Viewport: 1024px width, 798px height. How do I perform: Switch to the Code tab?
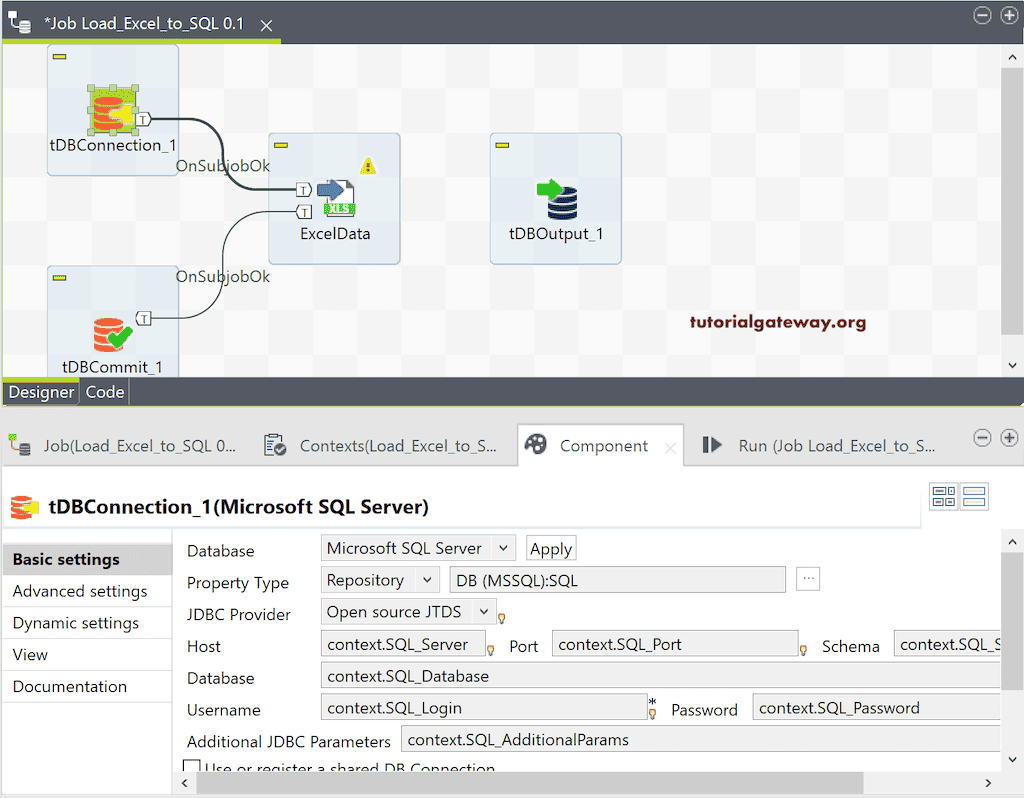[104, 391]
